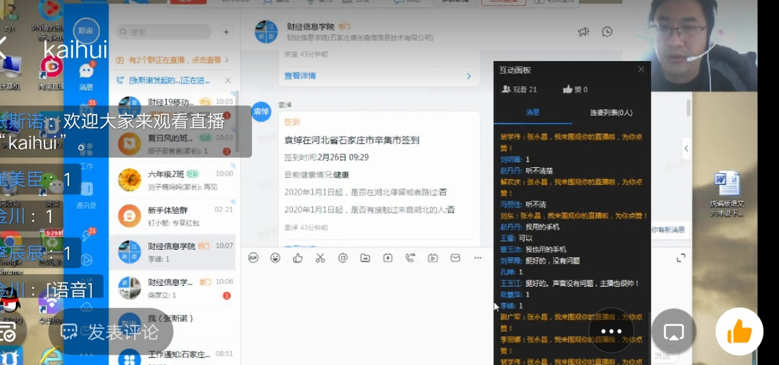
Task: Click the chat list scrollbar
Action: pos(237,122)
